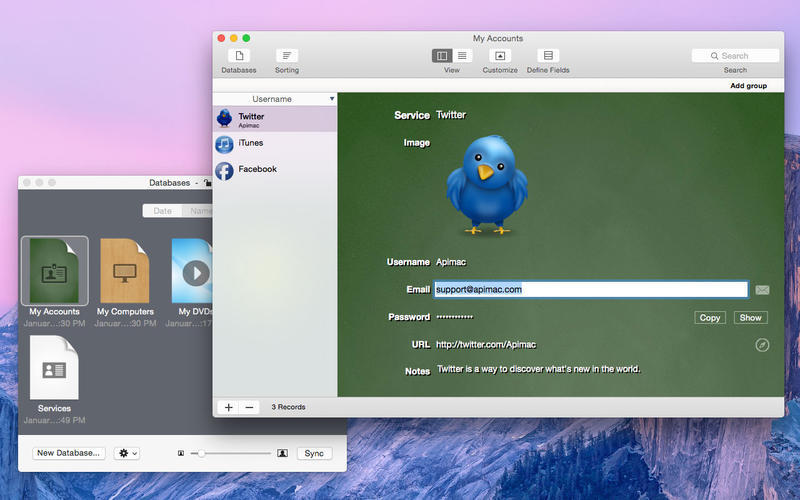The width and height of the screenshot is (800, 500).
Task: Add a record with the plus button
Action: 228,407
